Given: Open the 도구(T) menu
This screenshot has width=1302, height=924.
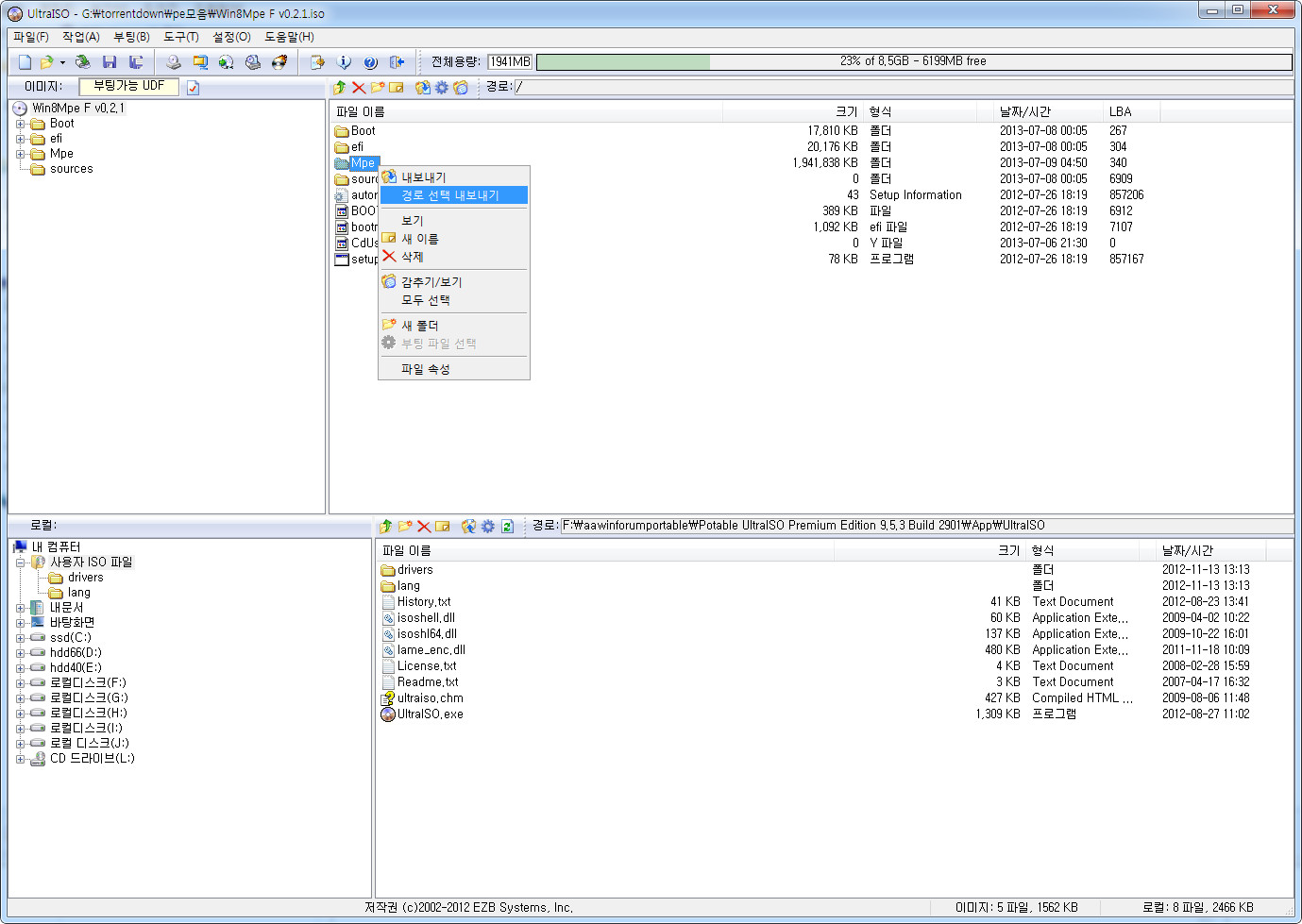Looking at the screenshot, I should 181,37.
